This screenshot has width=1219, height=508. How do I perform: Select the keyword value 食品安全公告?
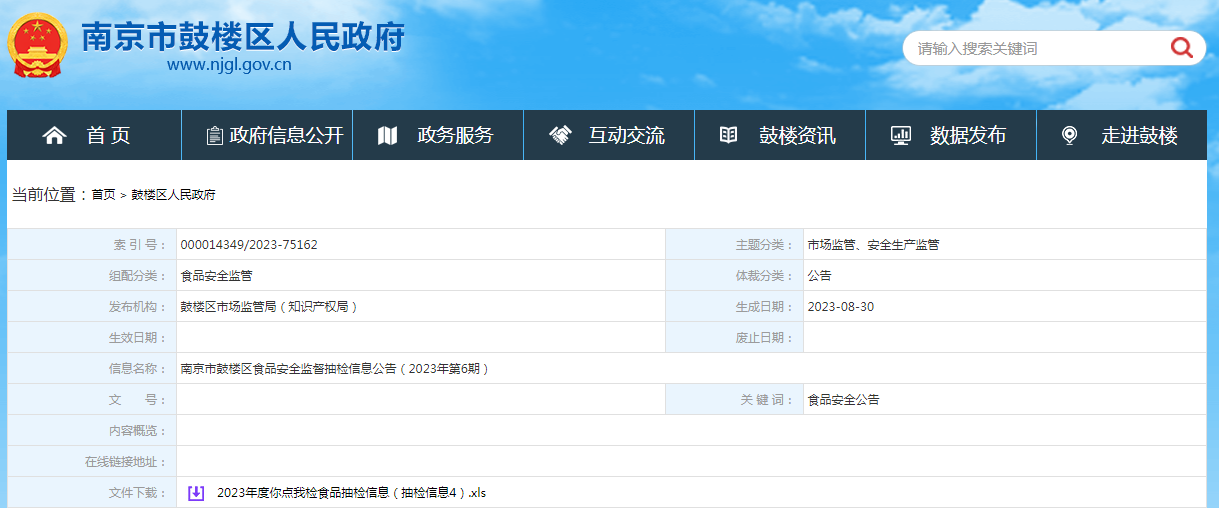[x=844, y=400]
